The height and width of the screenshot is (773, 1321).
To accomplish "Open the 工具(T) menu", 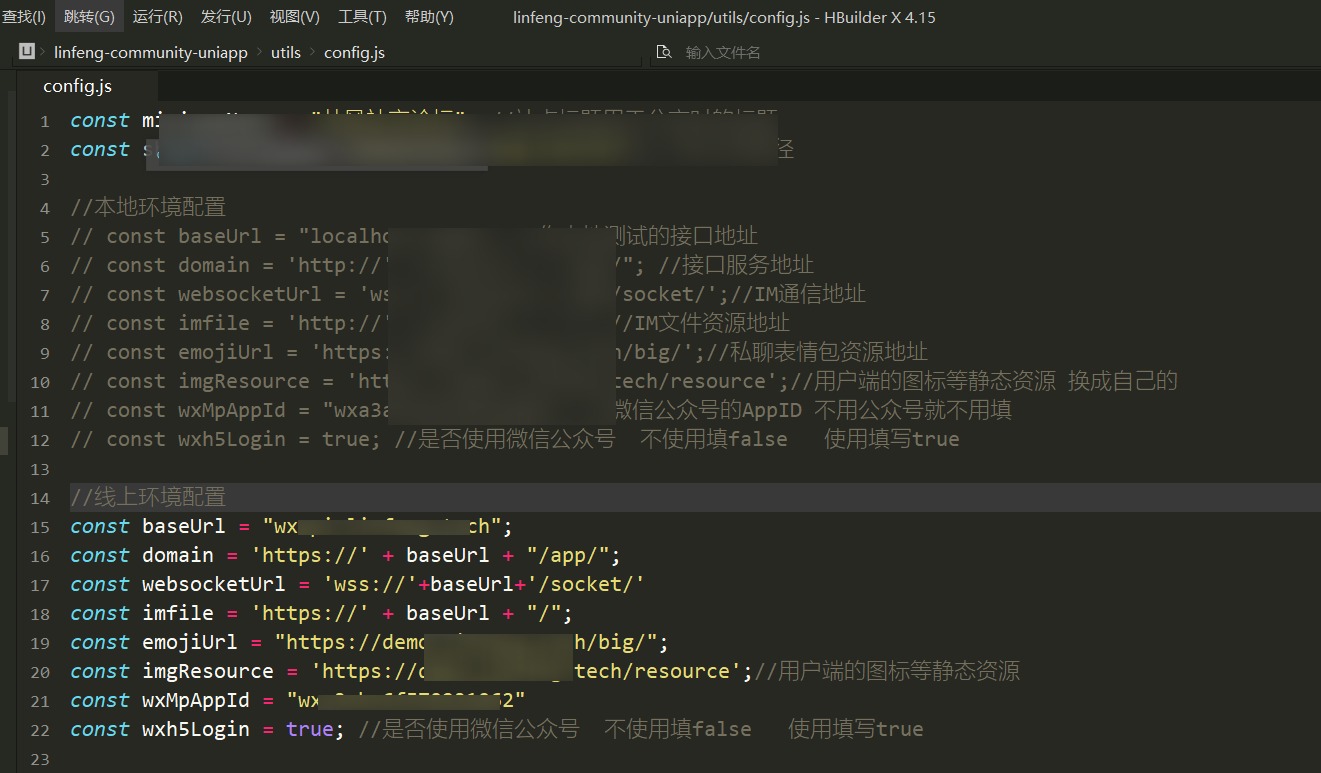I will coord(362,17).
